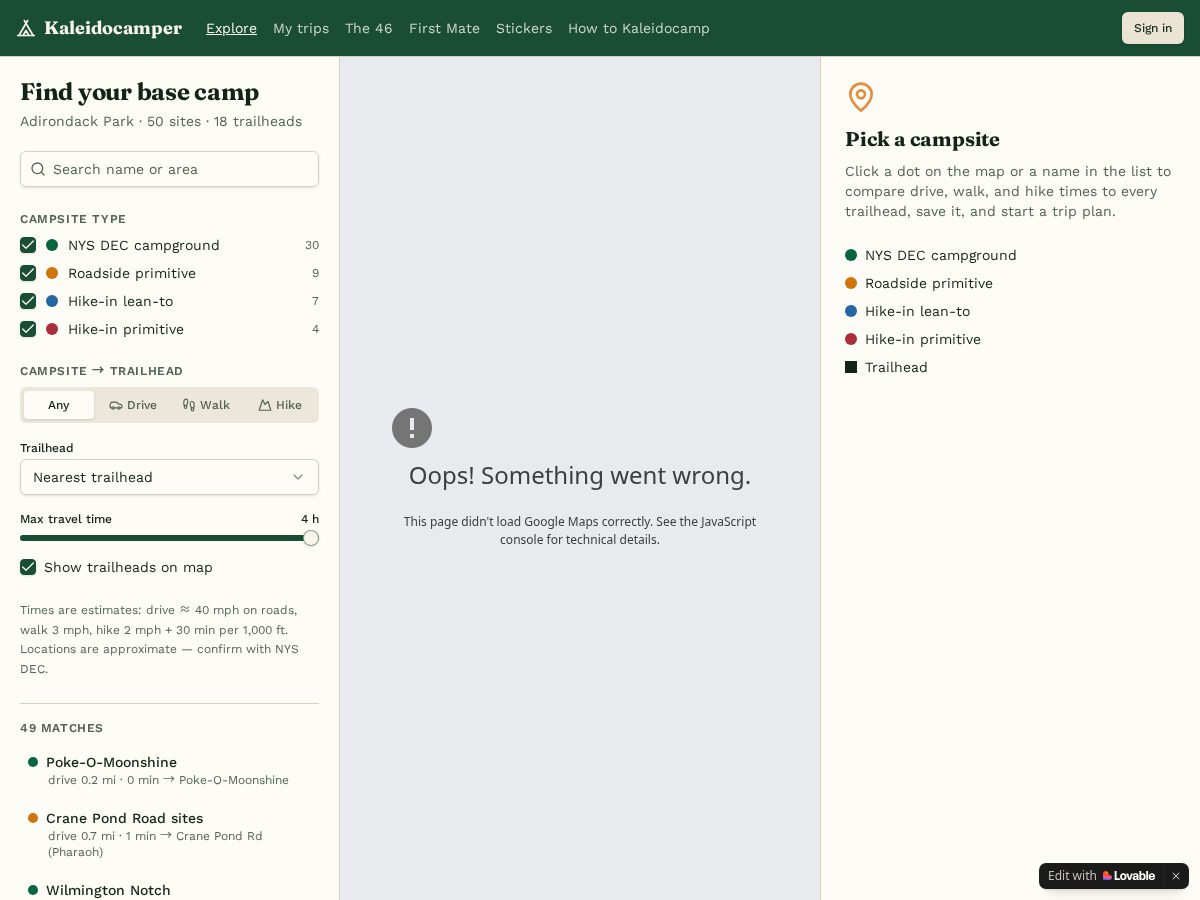Open the First Mate page
Image resolution: width=1200 pixels, height=900 pixels.
(444, 28)
